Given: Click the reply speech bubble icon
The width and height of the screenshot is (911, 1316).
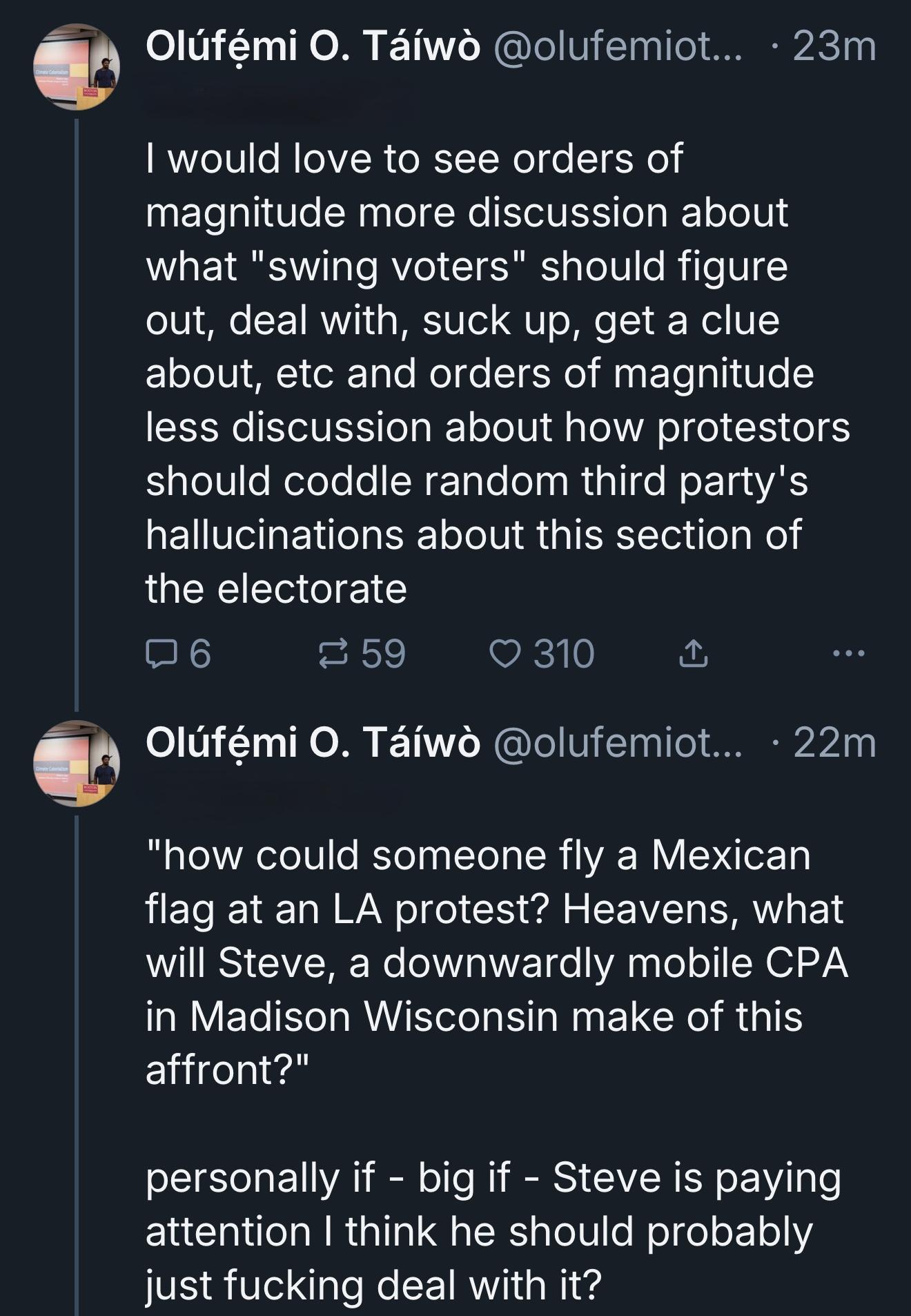Looking at the screenshot, I should tap(159, 653).
